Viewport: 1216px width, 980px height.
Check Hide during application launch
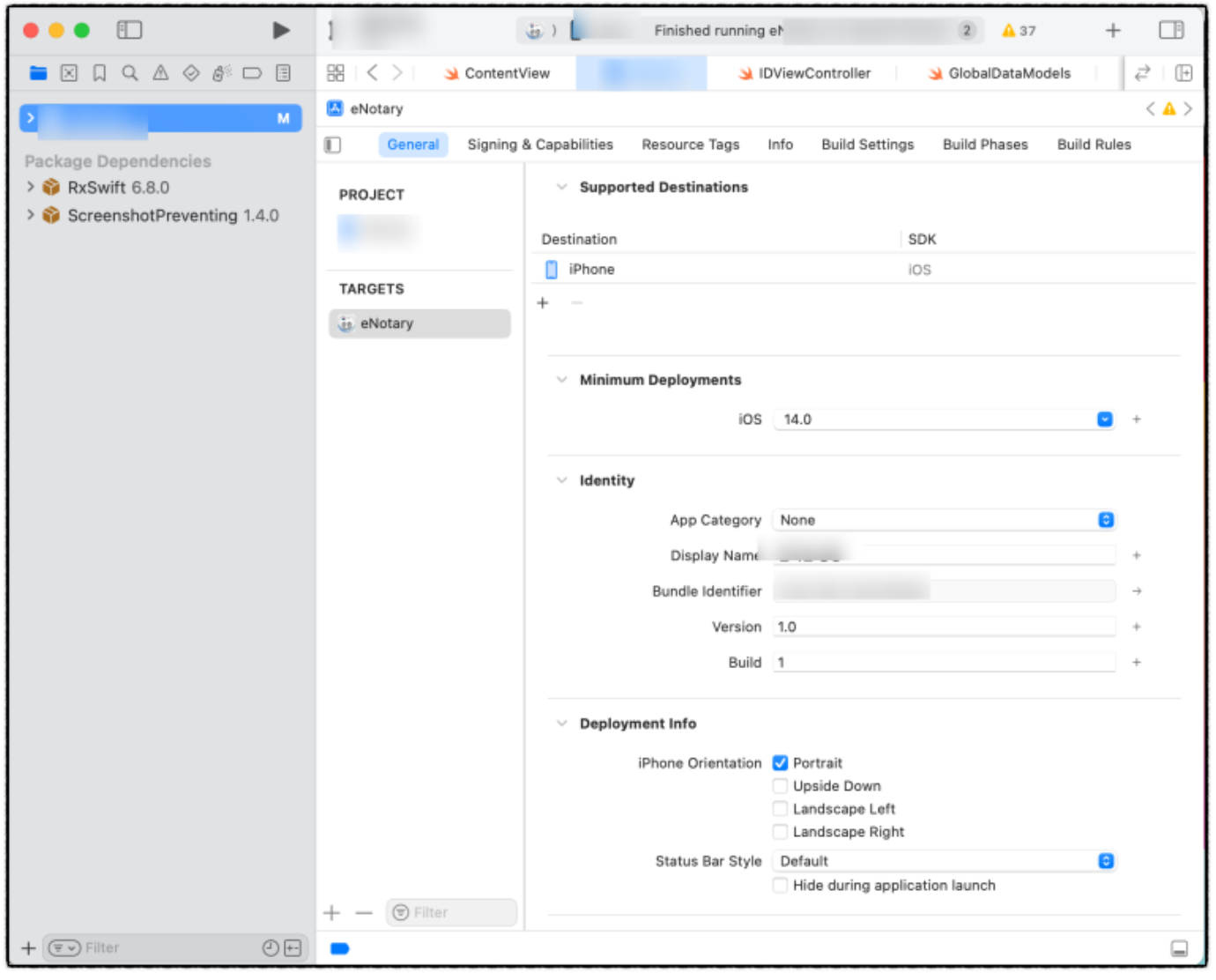(781, 886)
